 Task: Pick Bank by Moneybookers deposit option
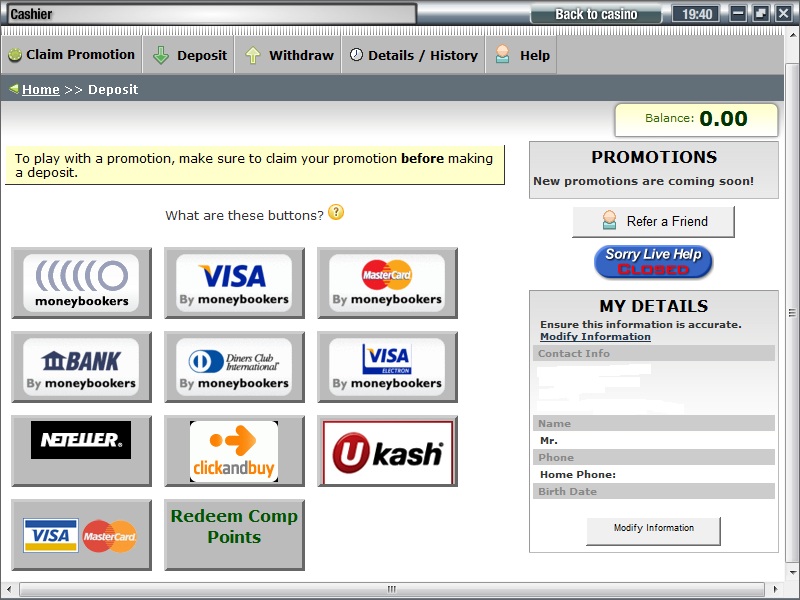[82, 367]
